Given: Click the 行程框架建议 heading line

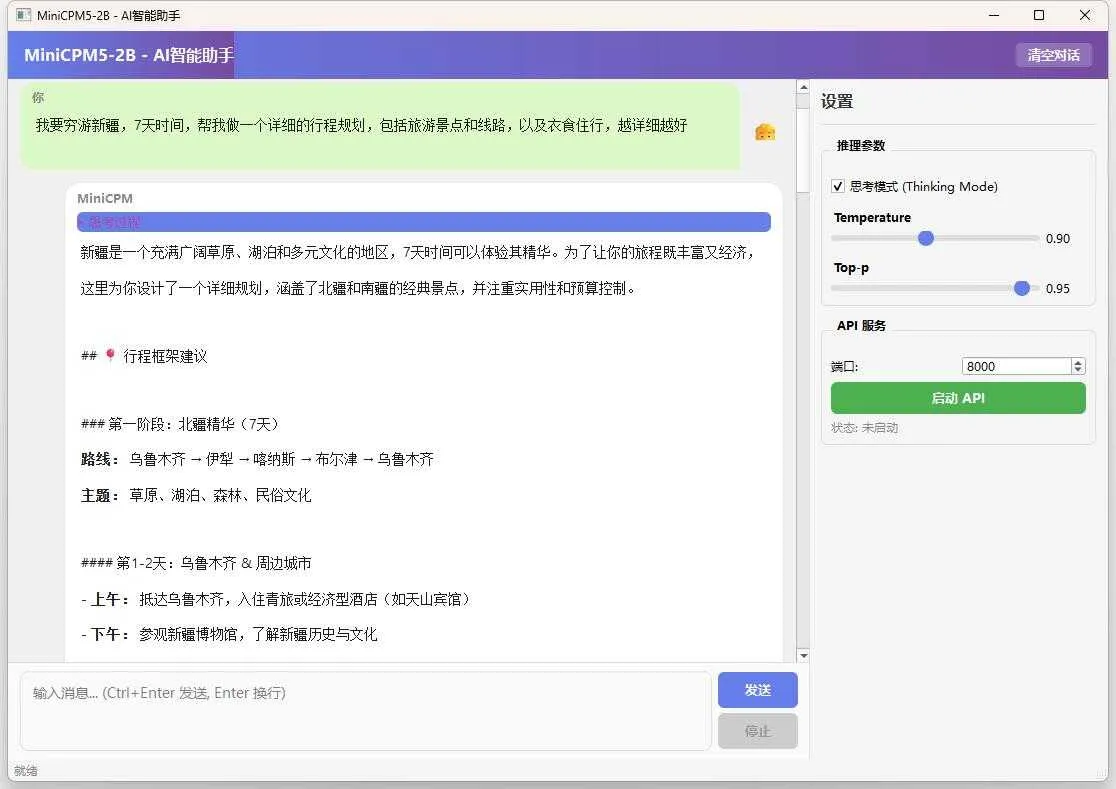Looking at the screenshot, I should [x=144, y=356].
